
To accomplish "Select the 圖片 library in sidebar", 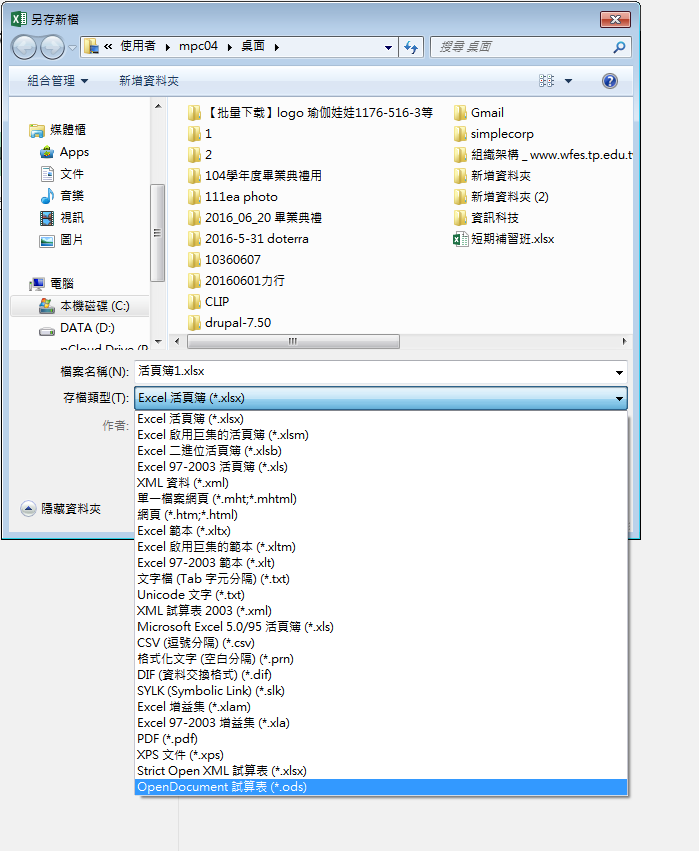I will pyautogui.click(x=62, y=240).
